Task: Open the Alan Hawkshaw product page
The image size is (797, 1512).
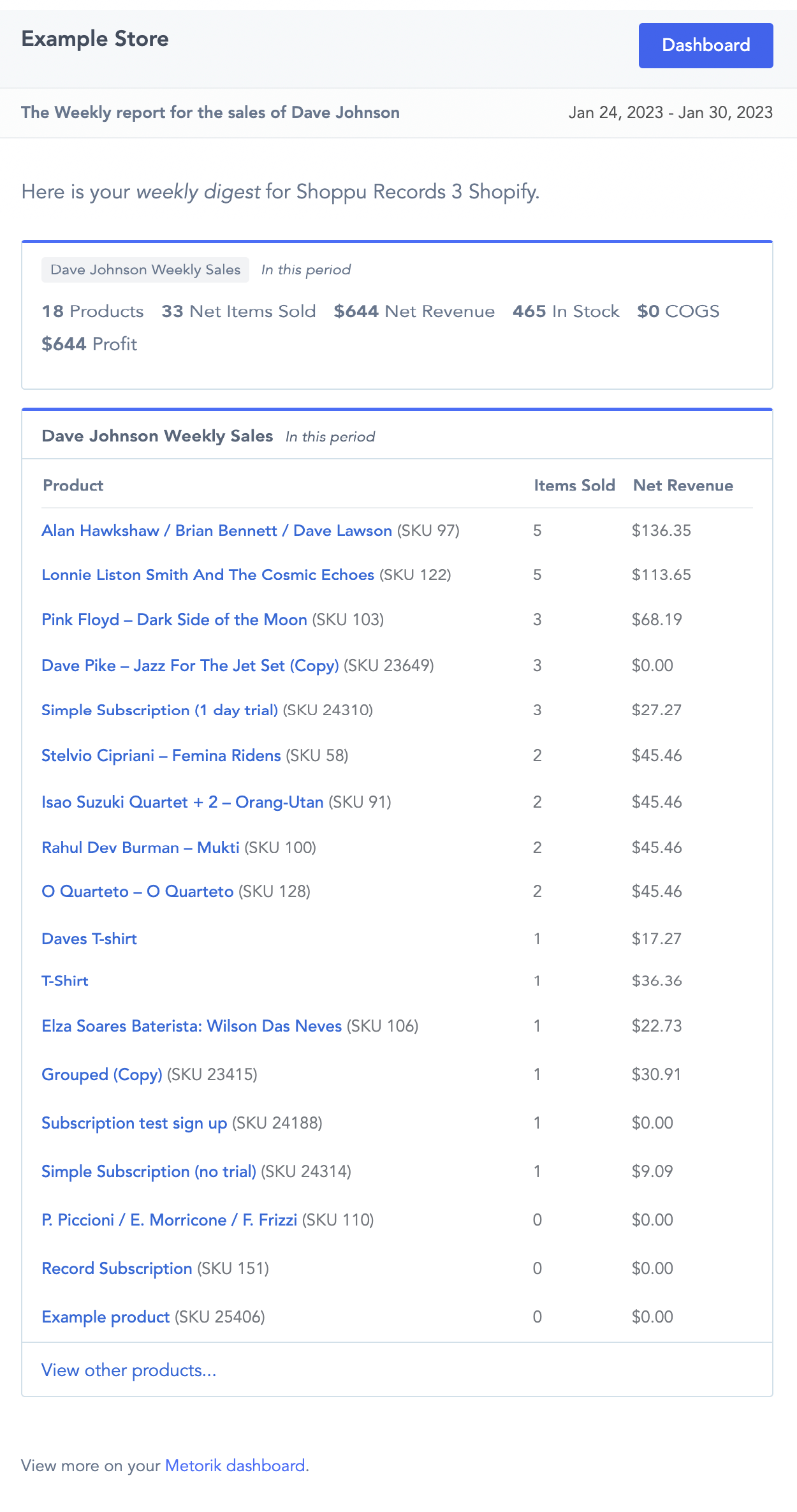Action: (x=217, y=530)
